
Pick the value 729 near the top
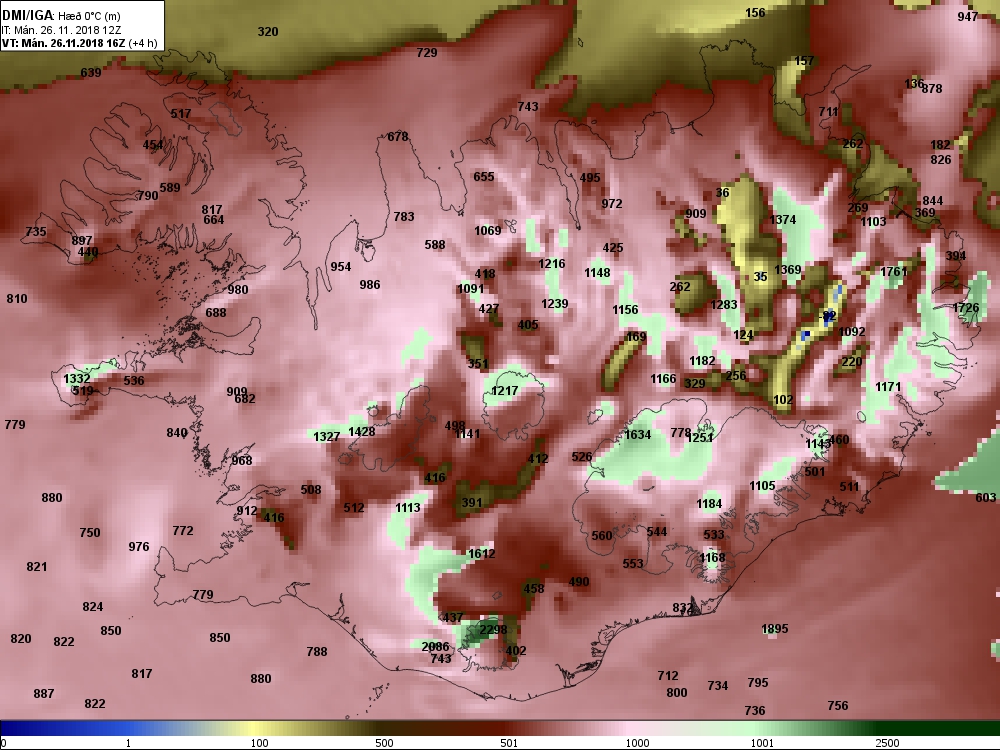[x=427, y=52]
